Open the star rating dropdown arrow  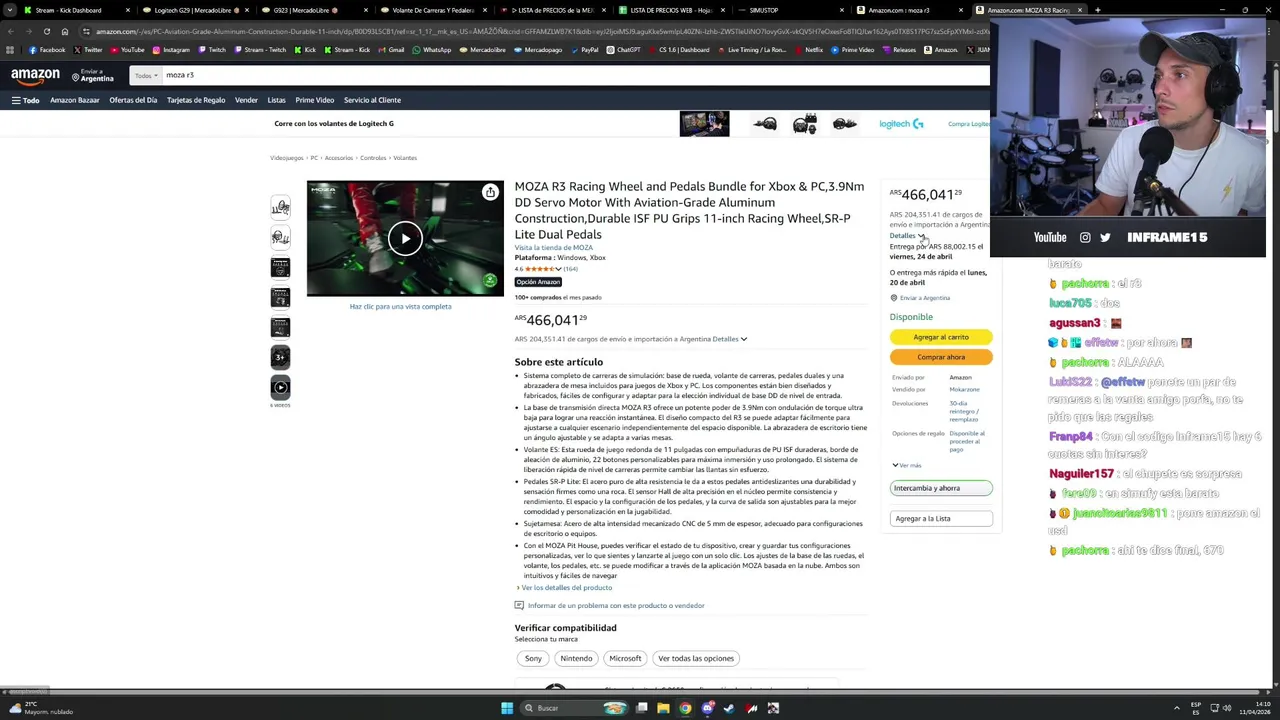(558, 269)
